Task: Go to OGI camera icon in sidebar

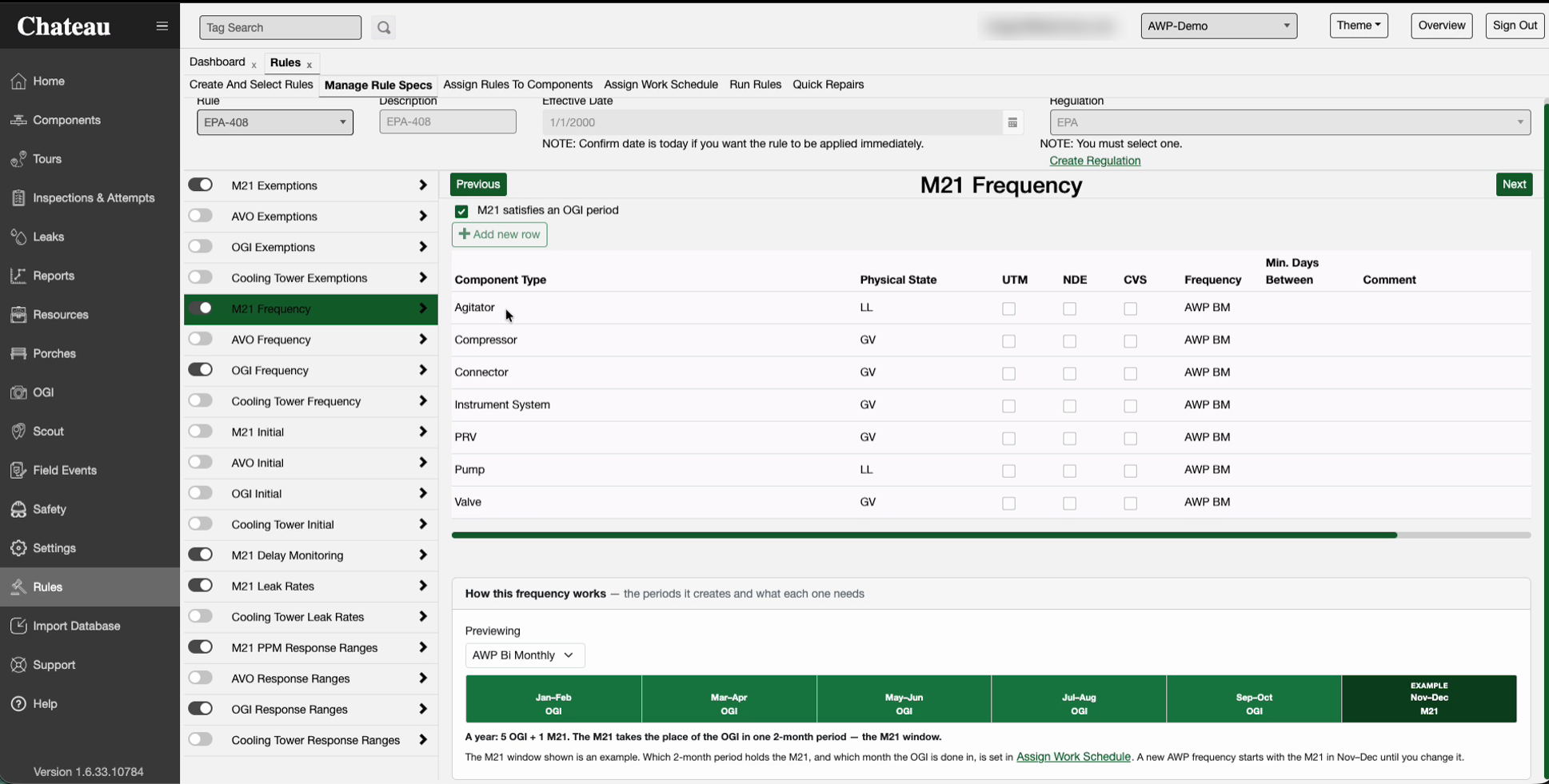Action: point(18,392)
